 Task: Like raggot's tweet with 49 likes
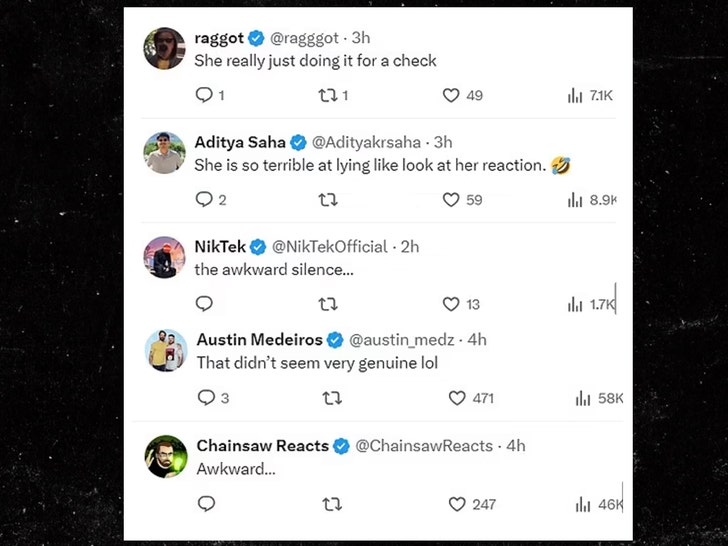point(451,95)
